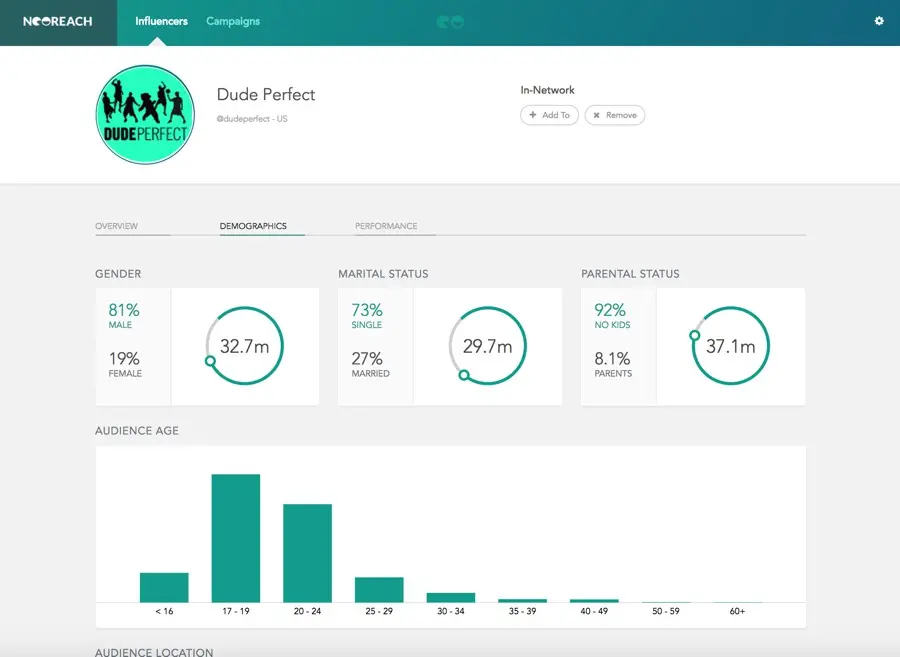Click the 17 - 19 age bar
Screen dimensions: 900x657
coord(236,538)
